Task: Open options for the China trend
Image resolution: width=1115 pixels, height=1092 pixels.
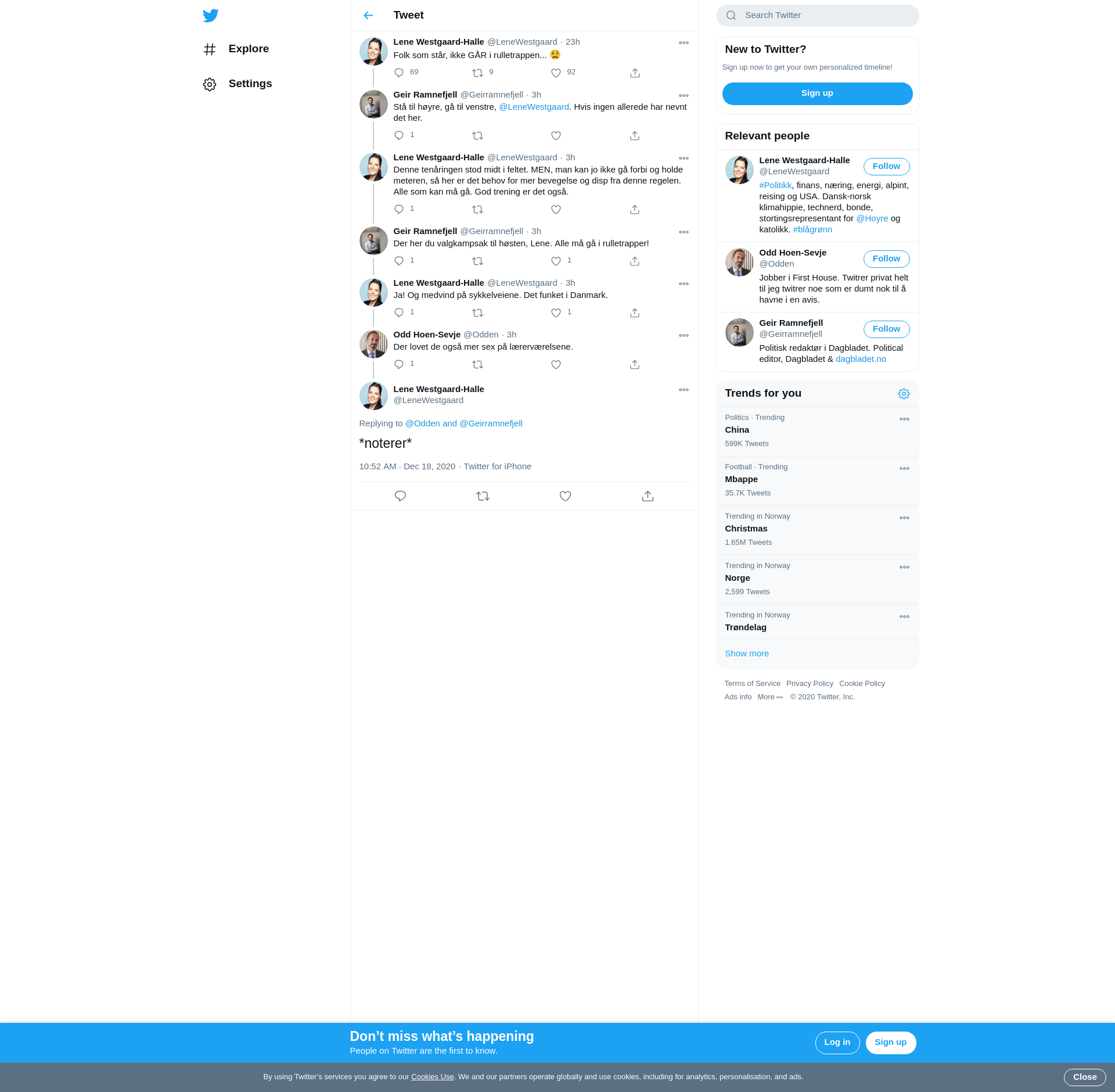Action: tap(904, 419)
